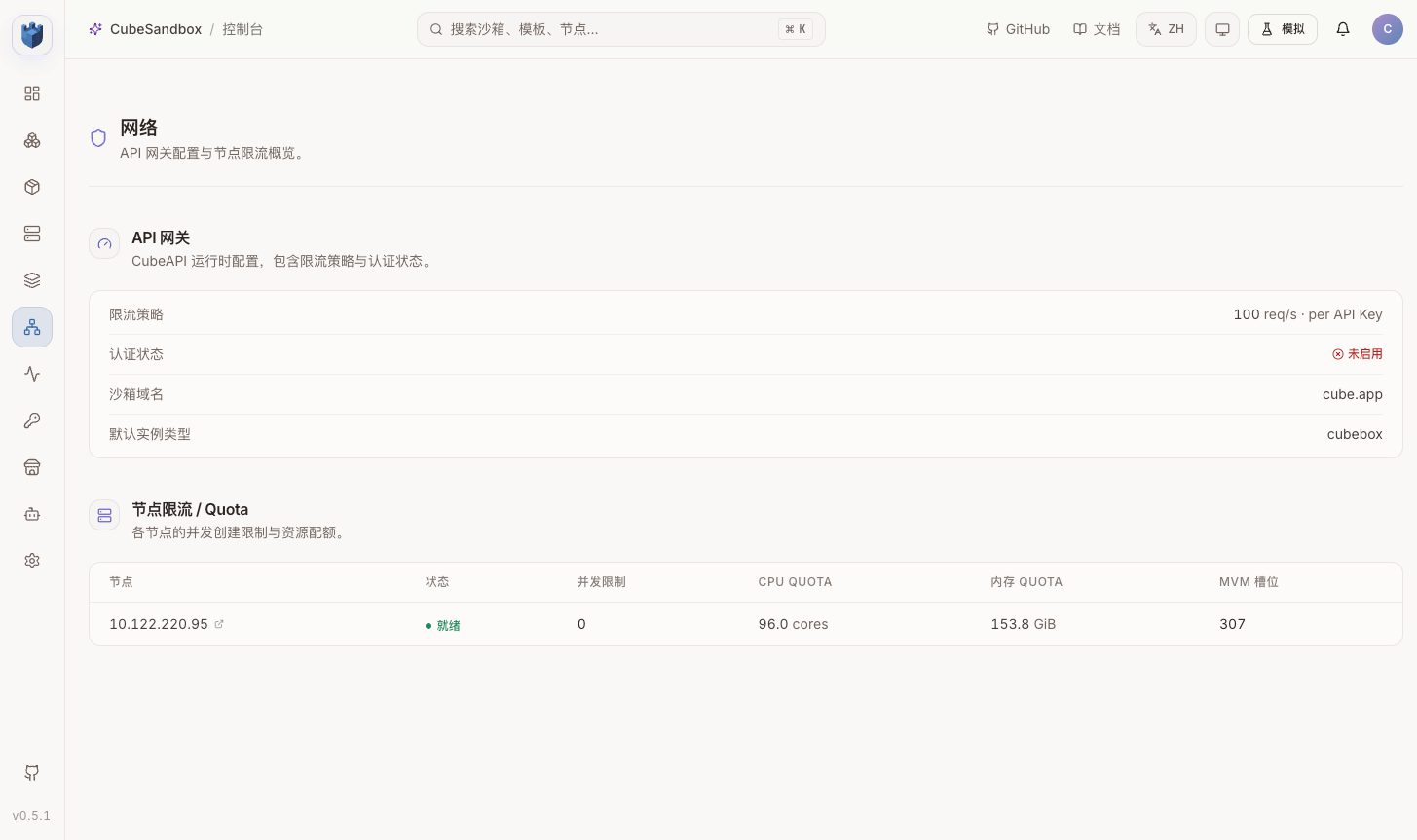The height and width of the screenshot is (840, 1417).
Task: Open the external link icon beside 10.122.220.95
Action: [x=219, y=624]
